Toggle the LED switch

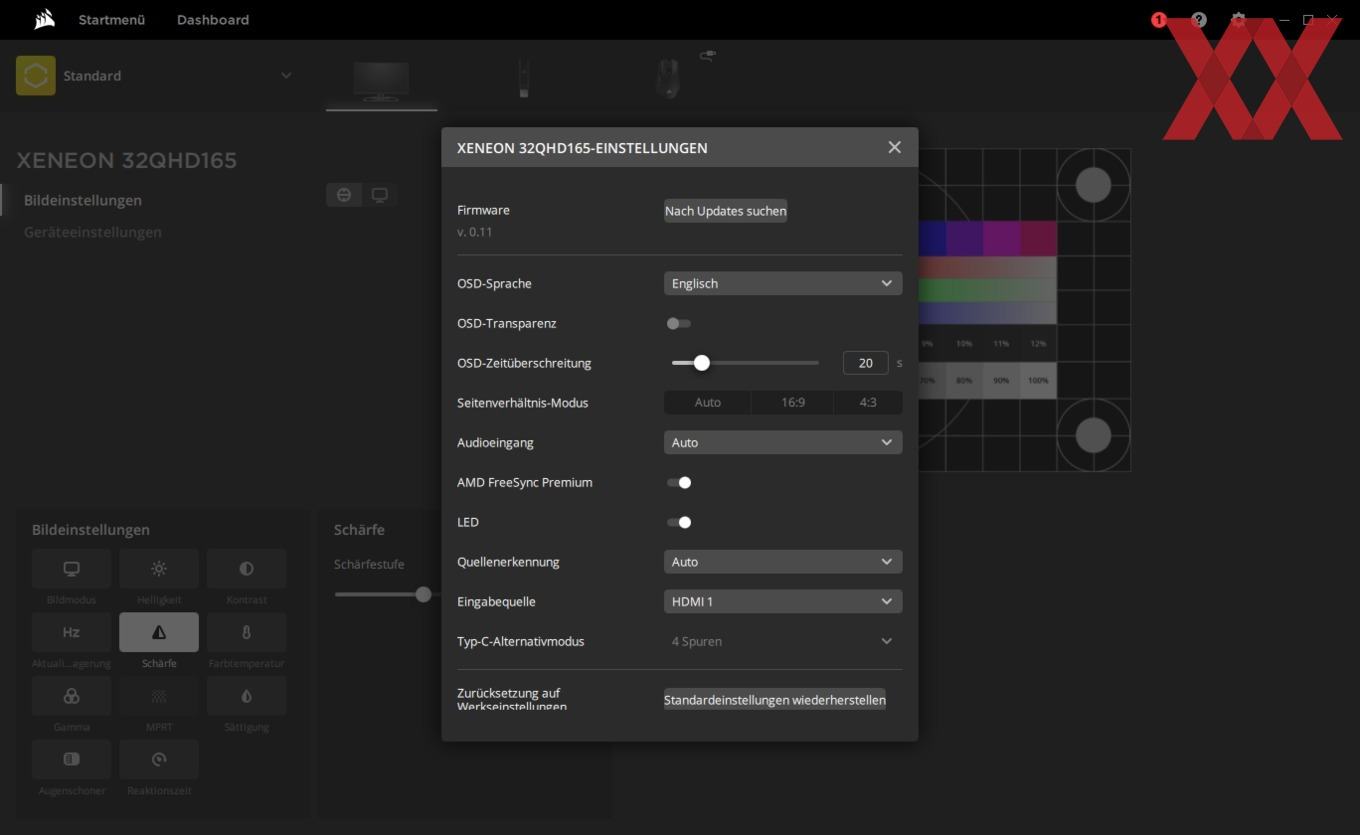coord(679,522)
